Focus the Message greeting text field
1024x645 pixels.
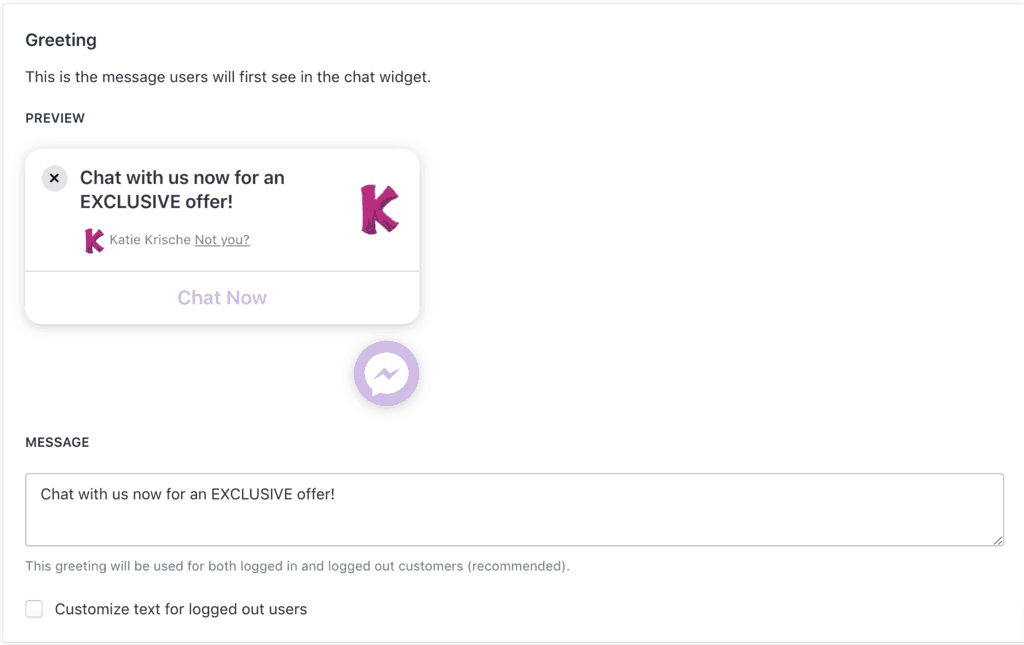(x=515, y=510)
